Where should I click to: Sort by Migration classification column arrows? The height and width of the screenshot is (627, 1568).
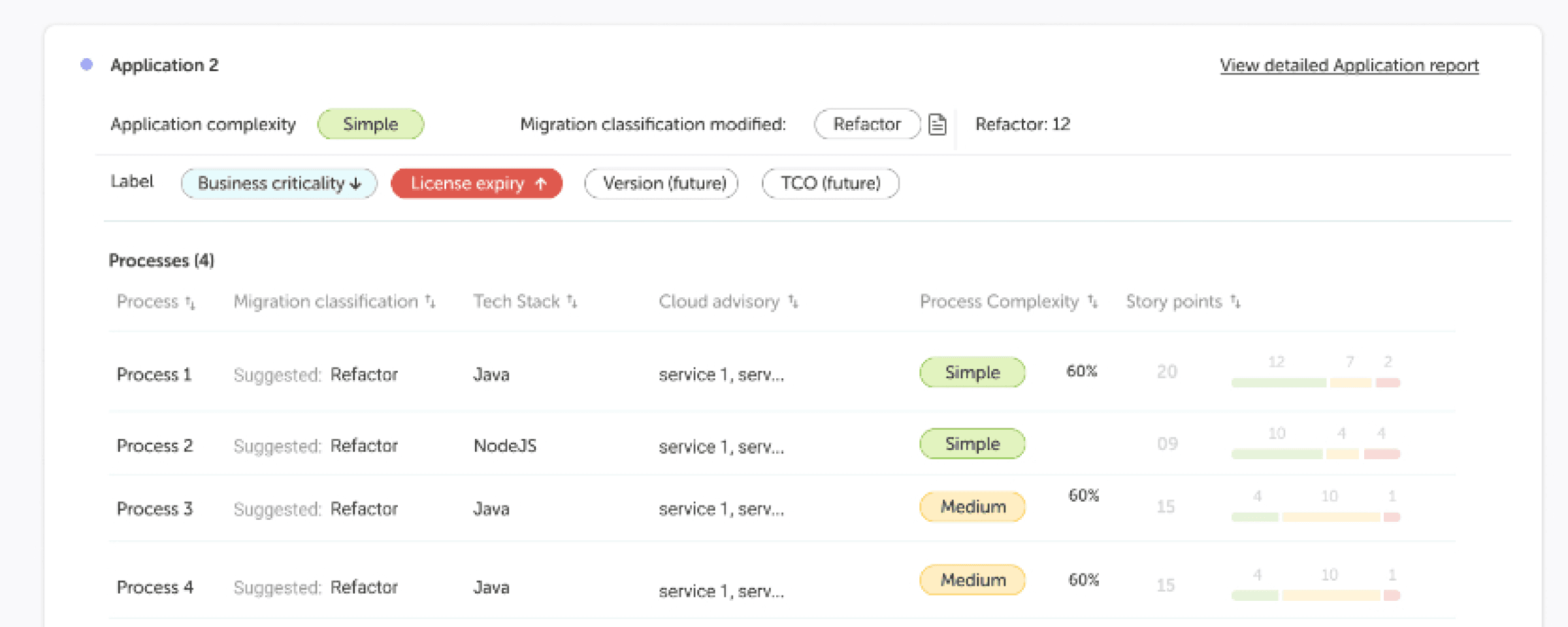tap(430, 302)
